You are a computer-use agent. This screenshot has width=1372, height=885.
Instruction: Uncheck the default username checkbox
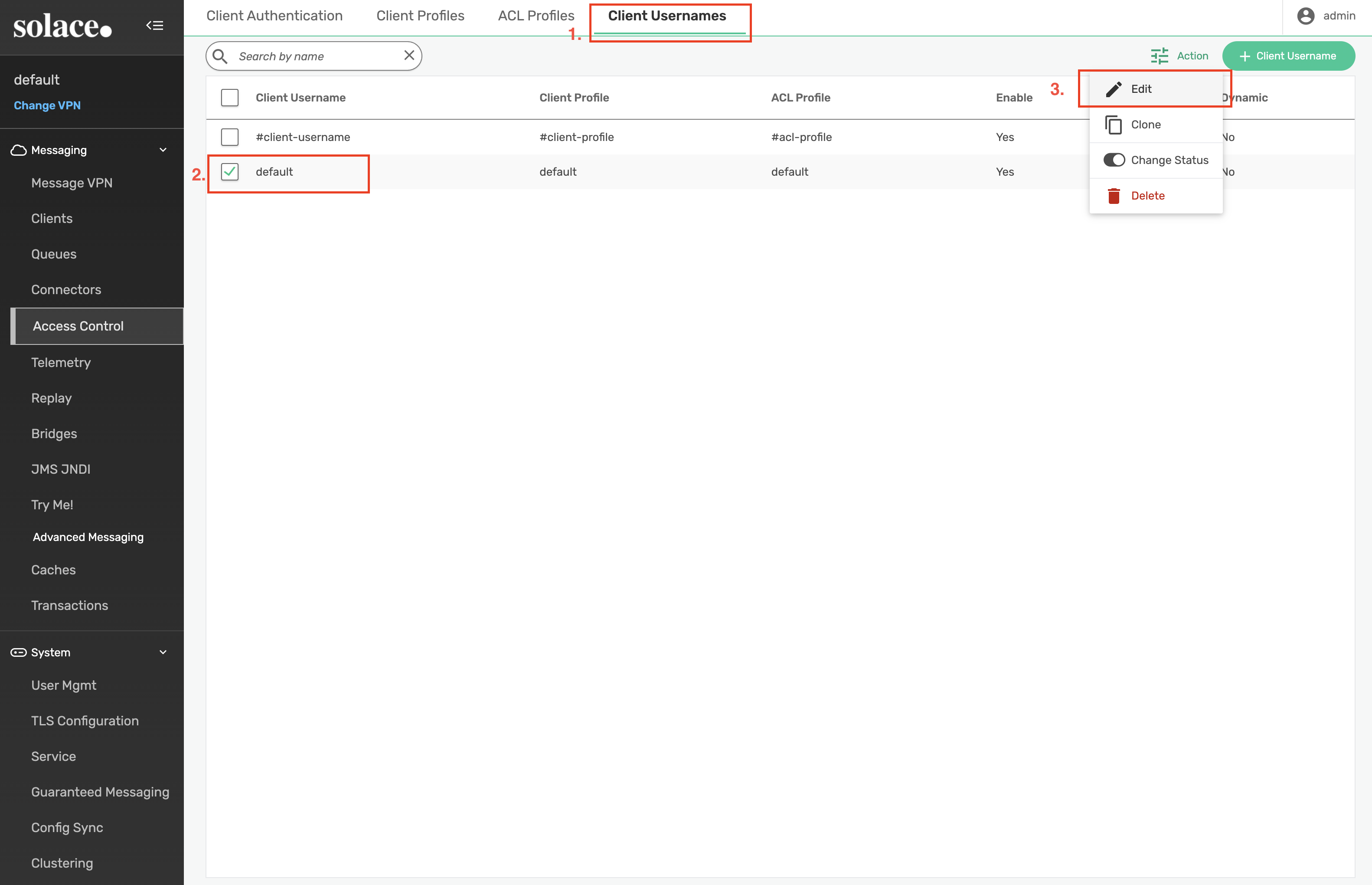click(230, 172)
